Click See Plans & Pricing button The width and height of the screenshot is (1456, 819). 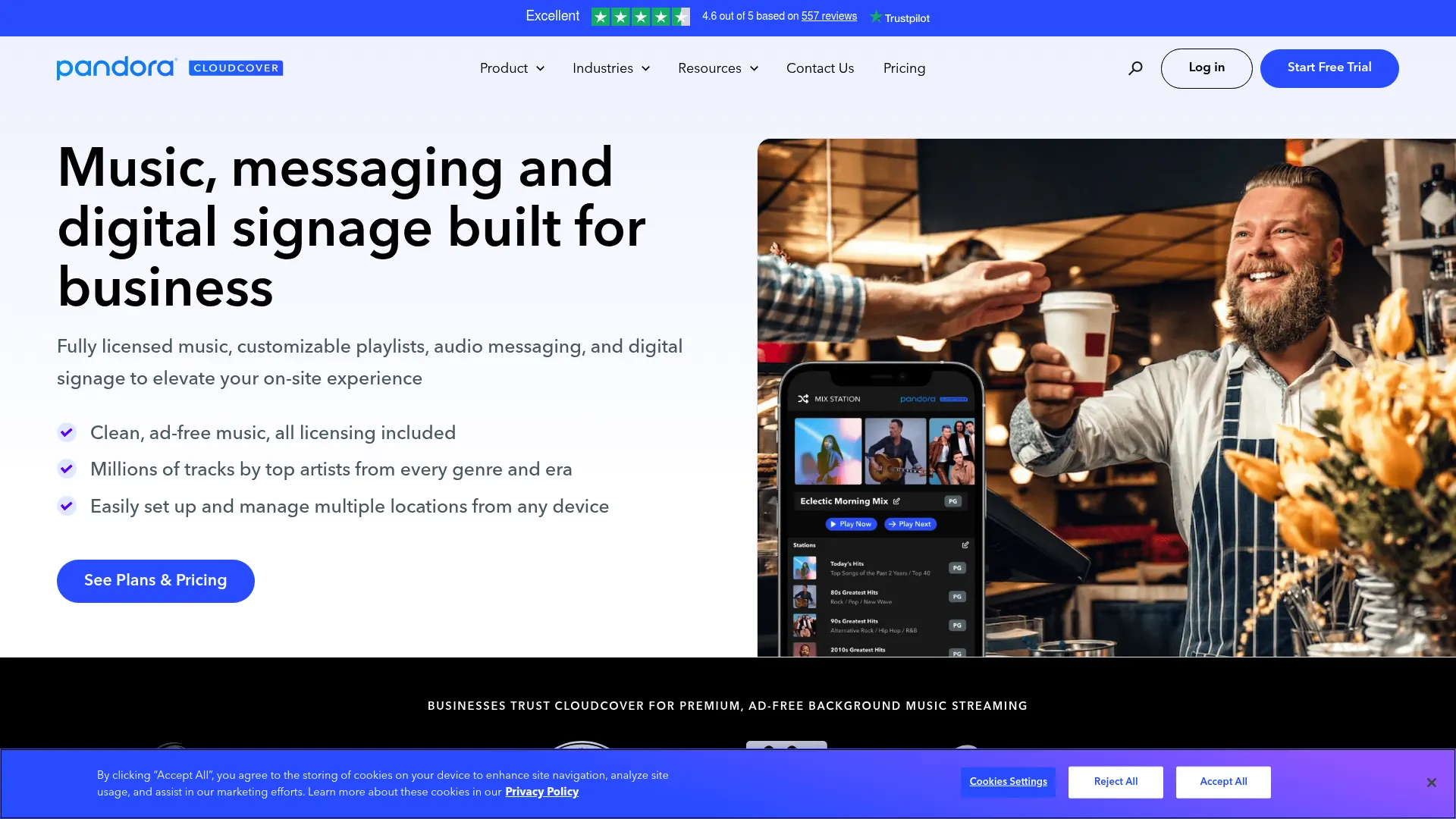click(x=155, y=581)
